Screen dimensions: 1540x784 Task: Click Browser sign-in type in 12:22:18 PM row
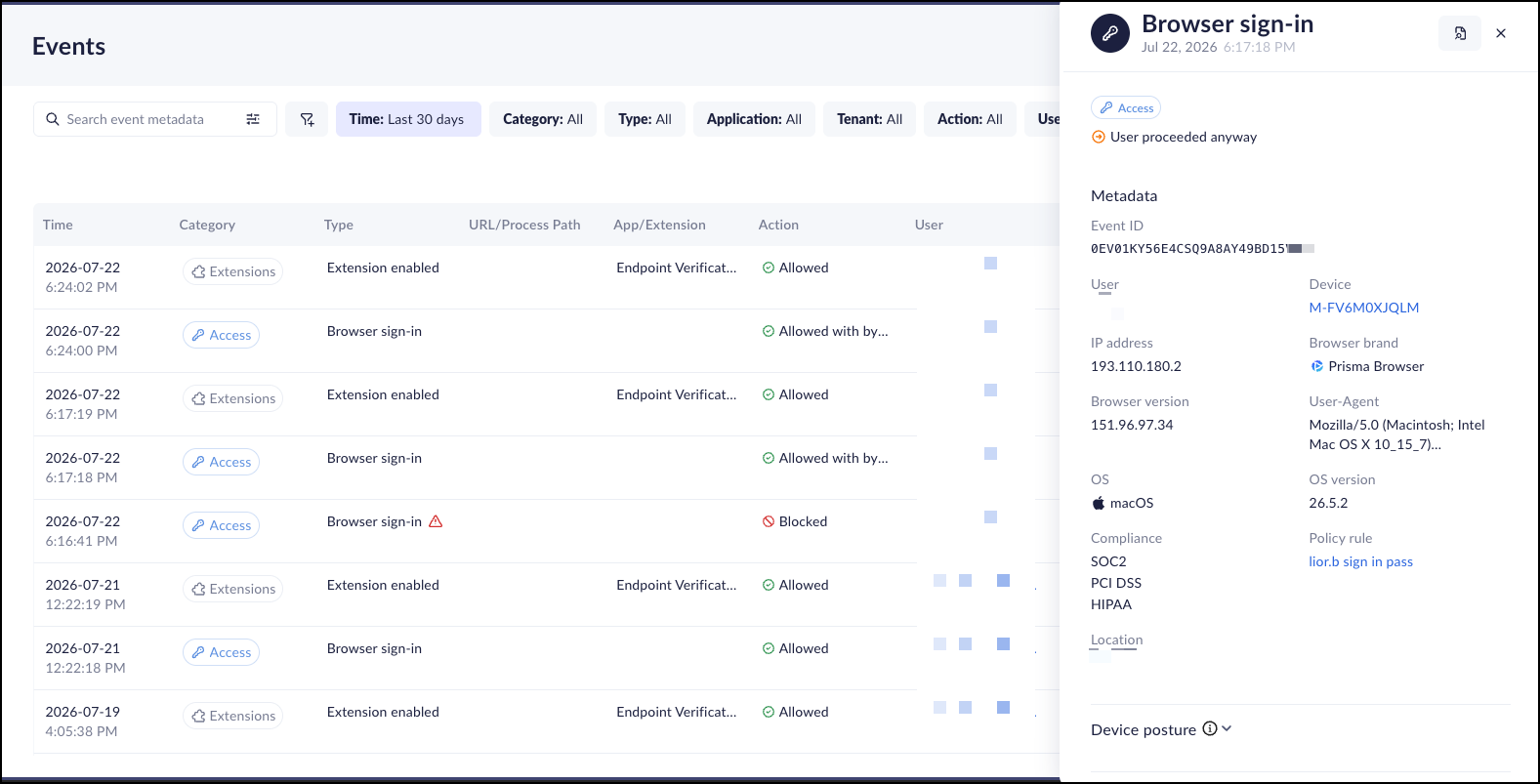[x=374, y=648]
